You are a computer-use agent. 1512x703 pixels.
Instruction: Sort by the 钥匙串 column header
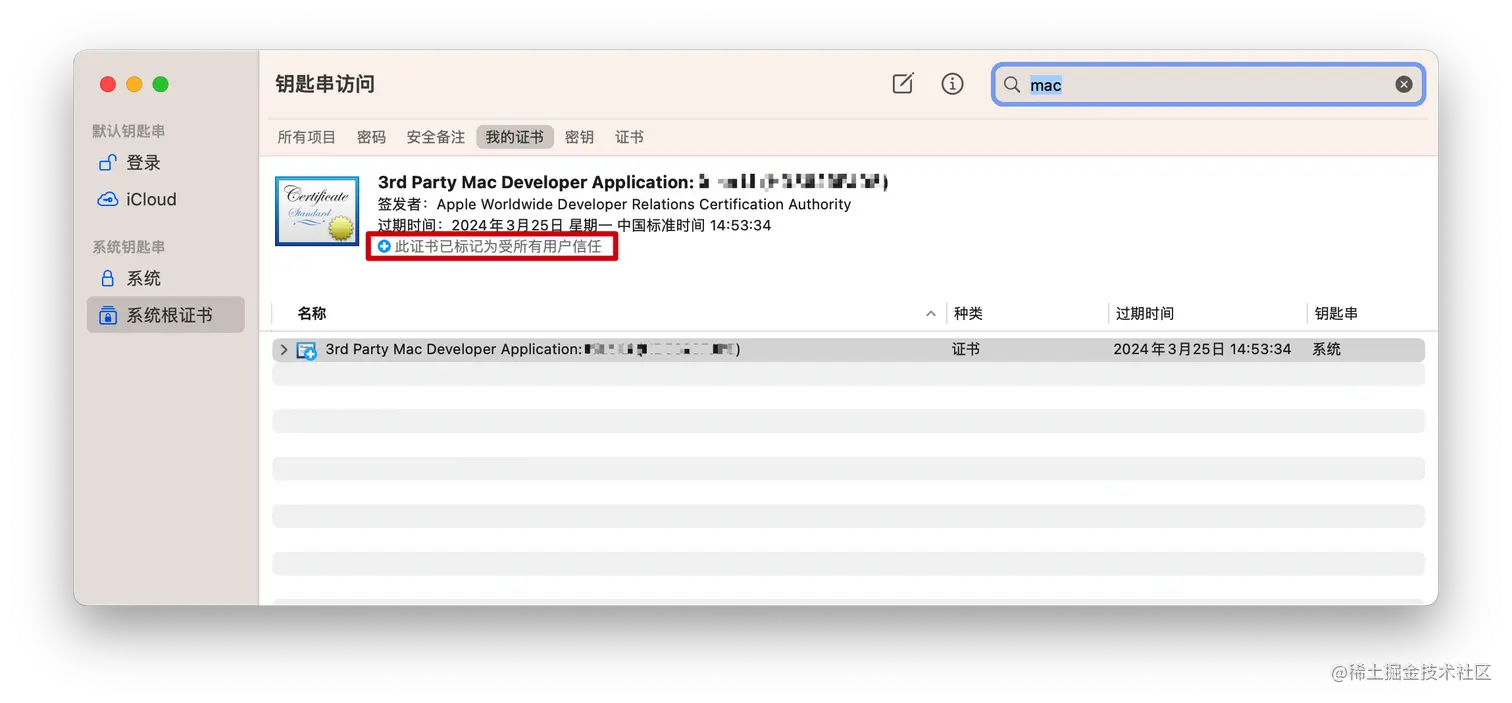(1336, 314)
